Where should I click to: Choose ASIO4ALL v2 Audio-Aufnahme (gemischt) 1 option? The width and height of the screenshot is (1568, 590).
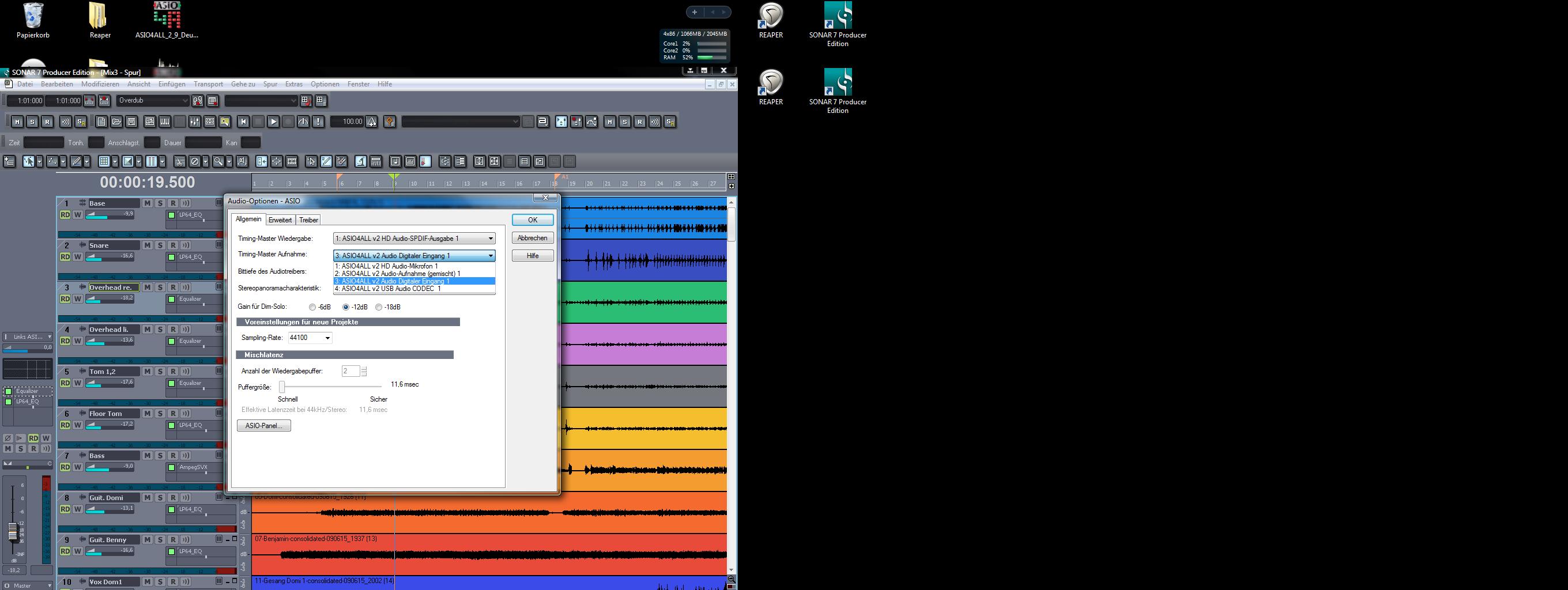[x=414, y=274]
